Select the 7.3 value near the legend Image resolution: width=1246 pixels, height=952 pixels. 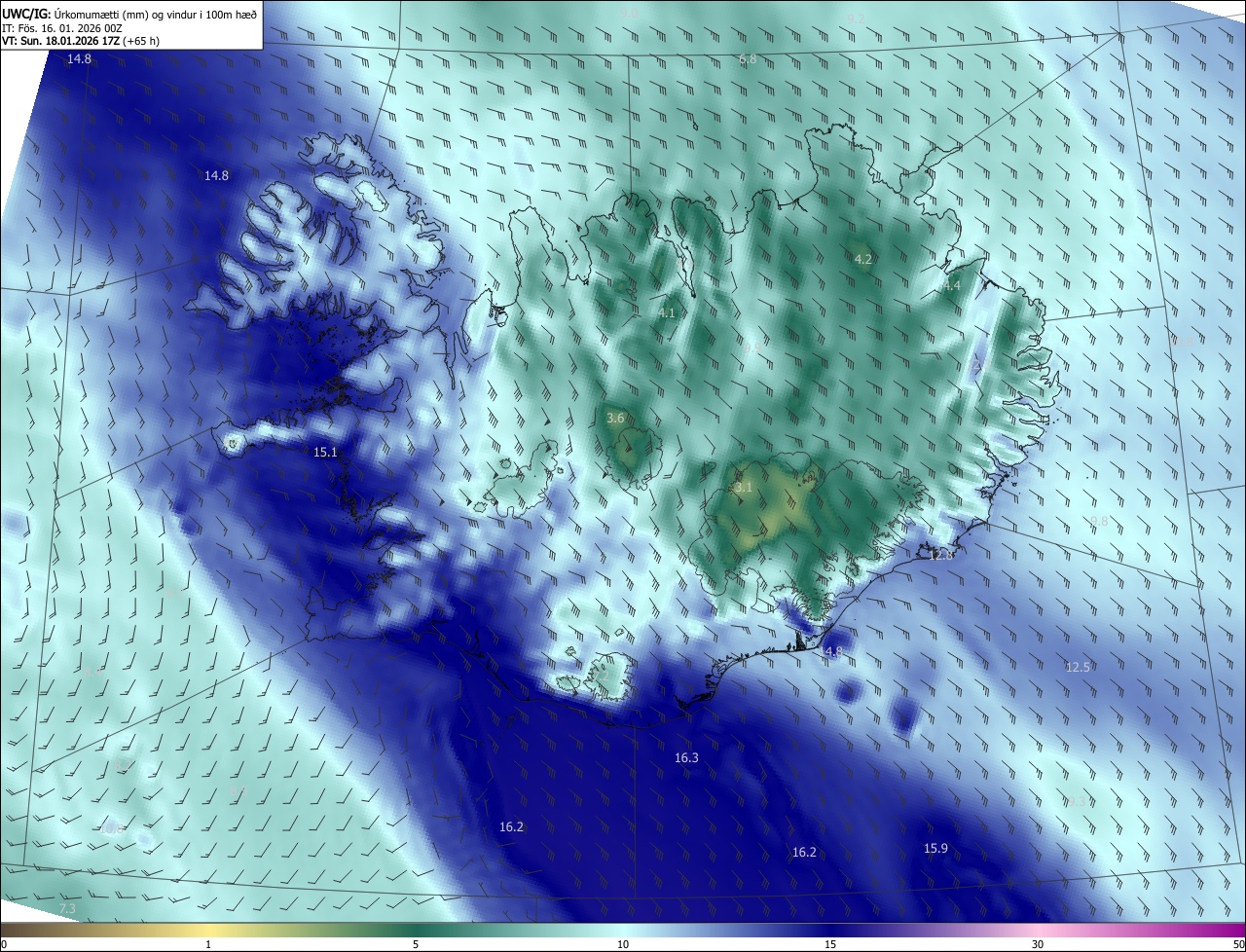pyautogui.click(x=67, y=908)
